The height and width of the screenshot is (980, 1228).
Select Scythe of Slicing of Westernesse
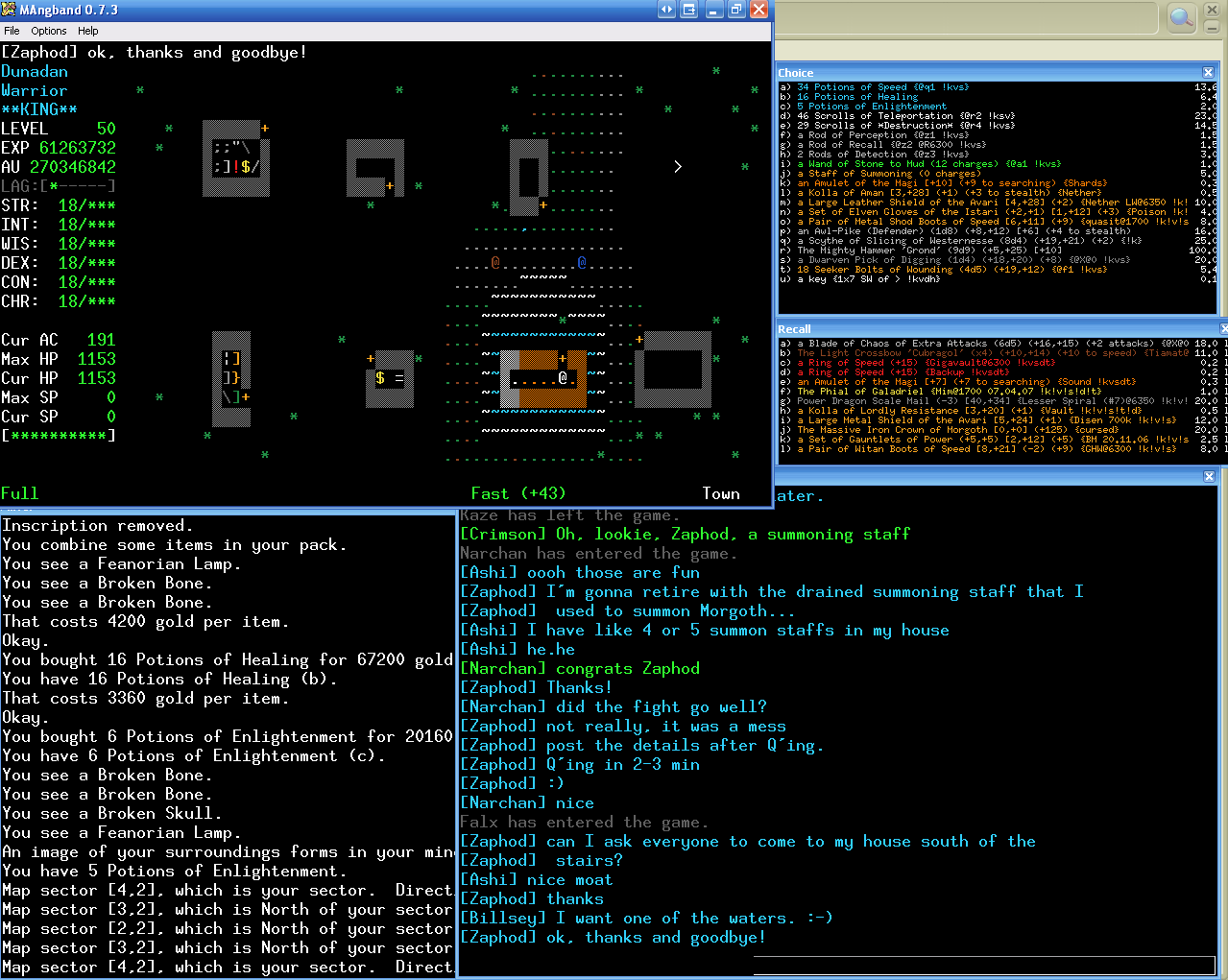click(998, 241)
